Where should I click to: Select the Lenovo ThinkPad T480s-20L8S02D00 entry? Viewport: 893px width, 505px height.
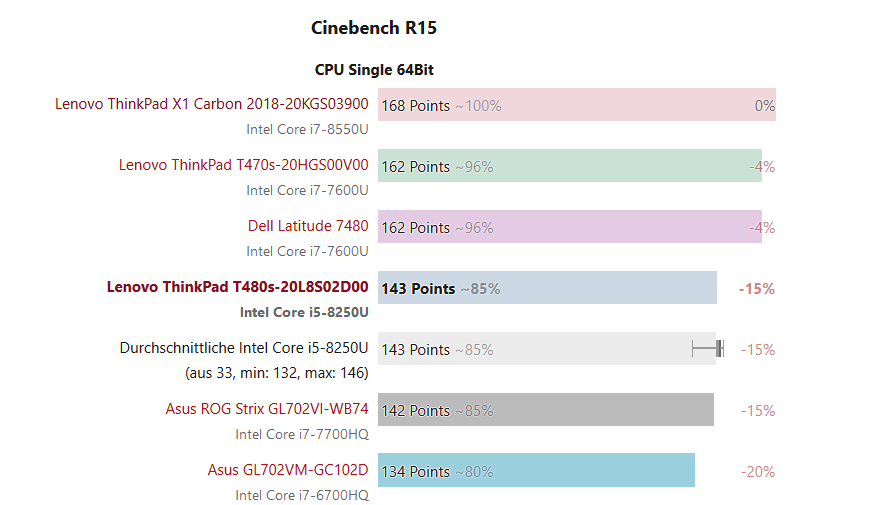(x=238, y=287)
